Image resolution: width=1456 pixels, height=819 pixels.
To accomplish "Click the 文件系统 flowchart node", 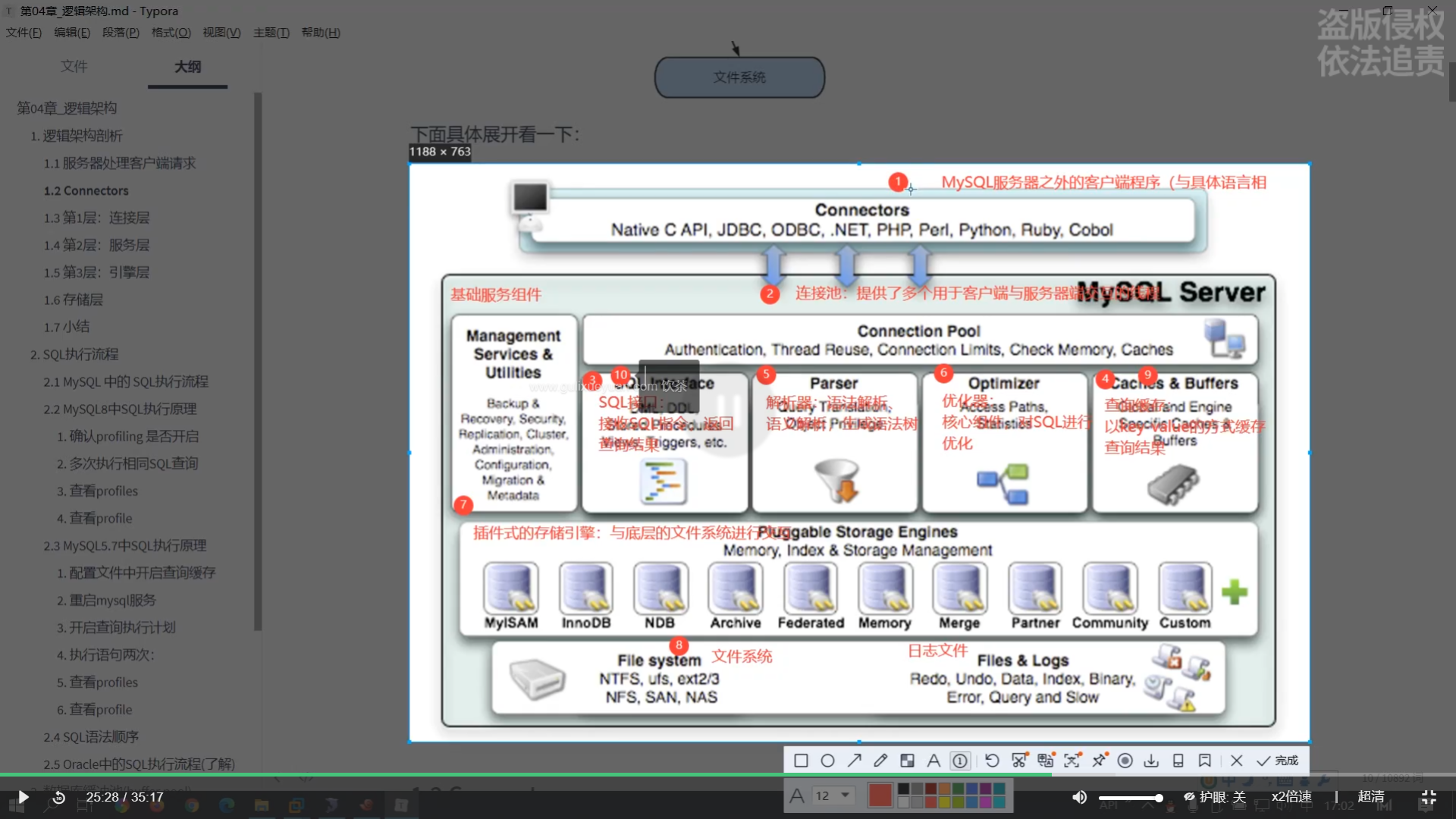I will click(x=739, y=77).
